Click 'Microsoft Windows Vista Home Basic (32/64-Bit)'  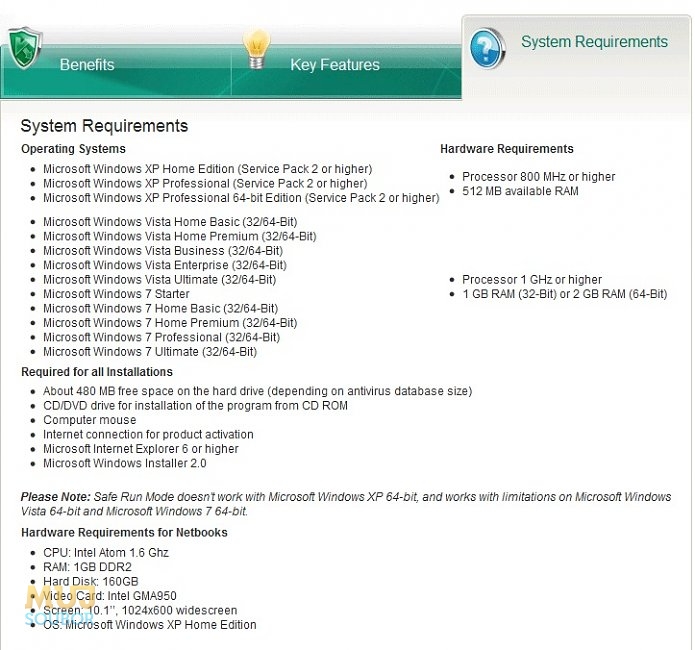point(170,222)
